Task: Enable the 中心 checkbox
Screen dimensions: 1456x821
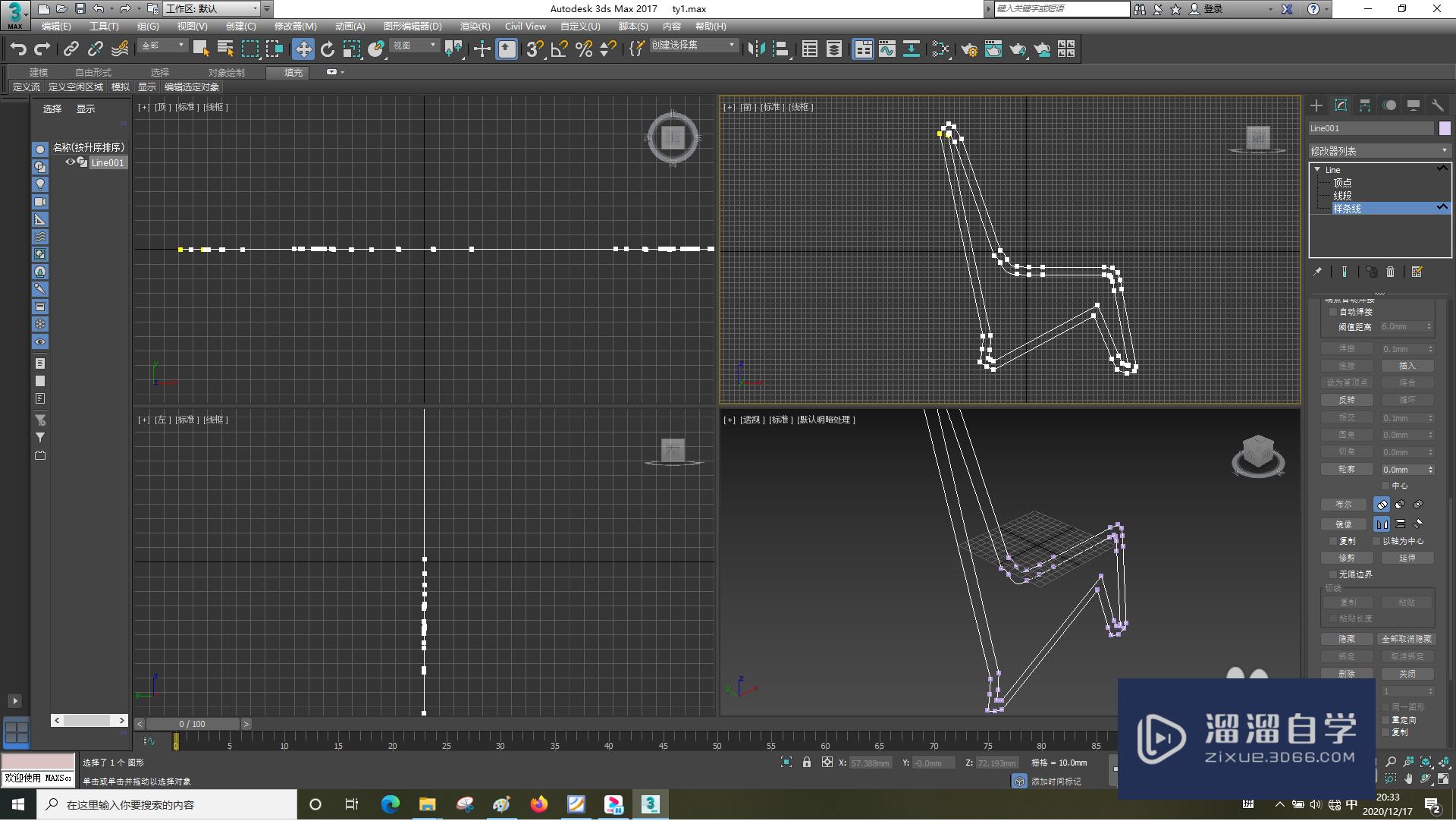Action: pos(1385,486)
